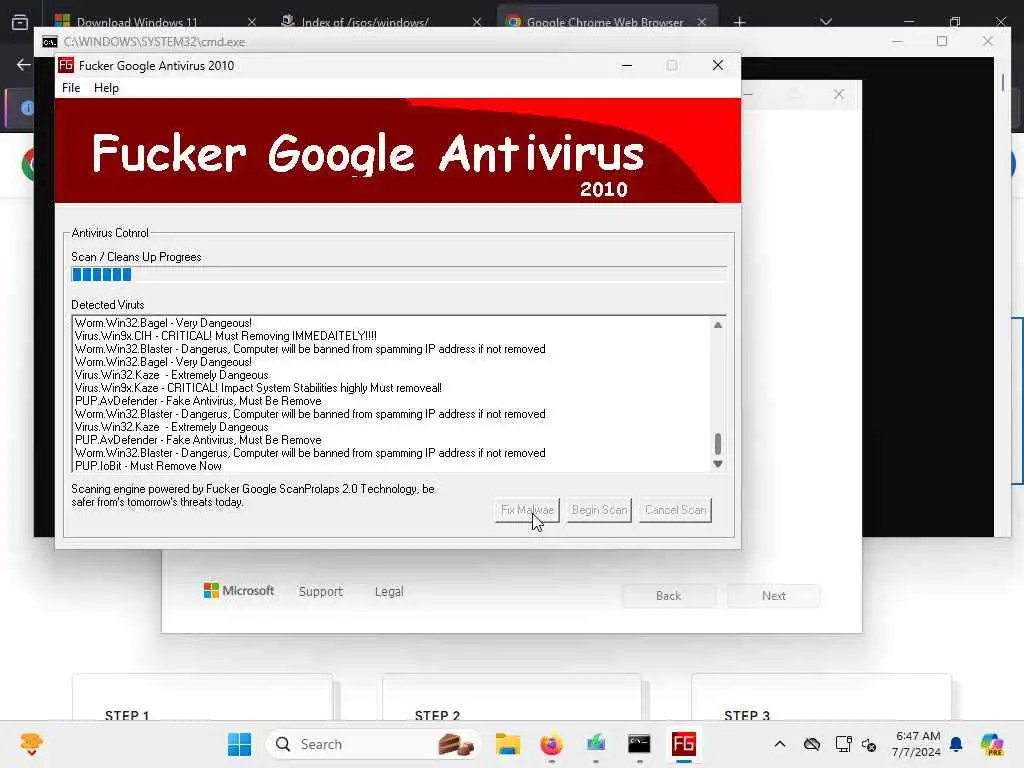This screenshot has width=1024, height=768.
Task: Open the Copilot preview icon
Action: click(x=991, y=744)
